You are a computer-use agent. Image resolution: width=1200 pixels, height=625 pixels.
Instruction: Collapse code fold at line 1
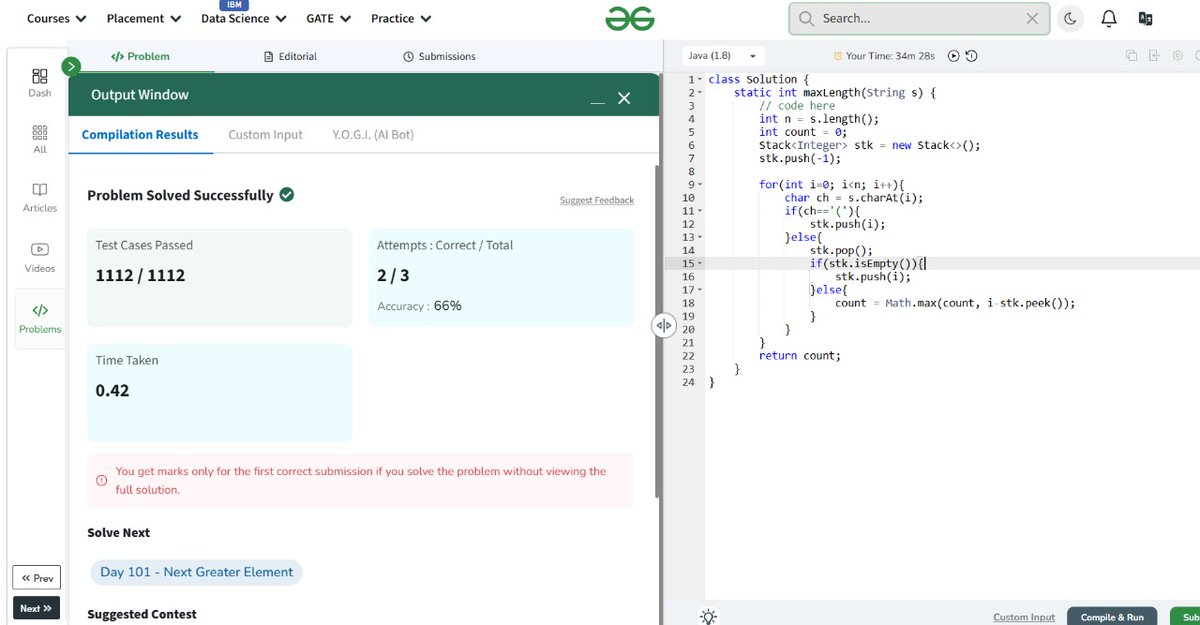click(700, 79)
